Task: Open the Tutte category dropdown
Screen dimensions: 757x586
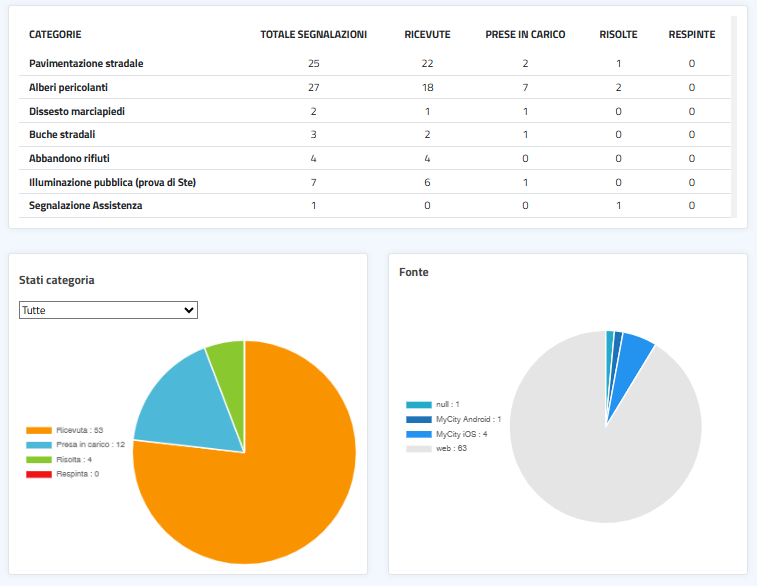Action: 108,311
